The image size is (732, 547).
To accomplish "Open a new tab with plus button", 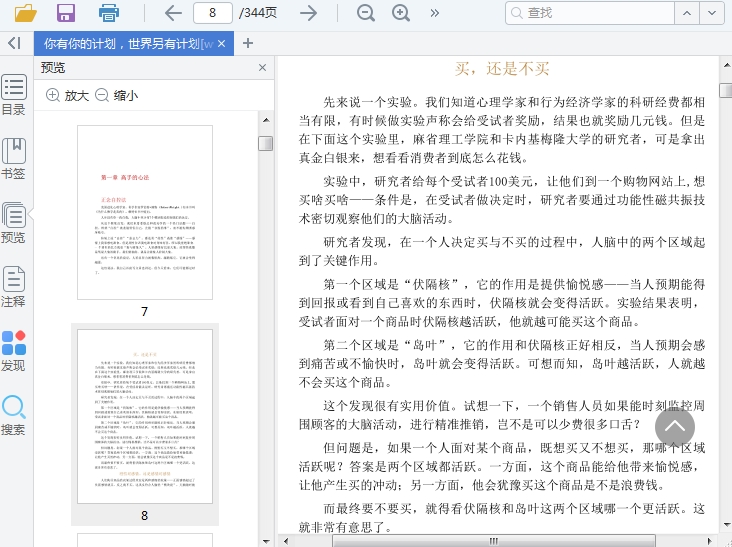I will point(248,43).
